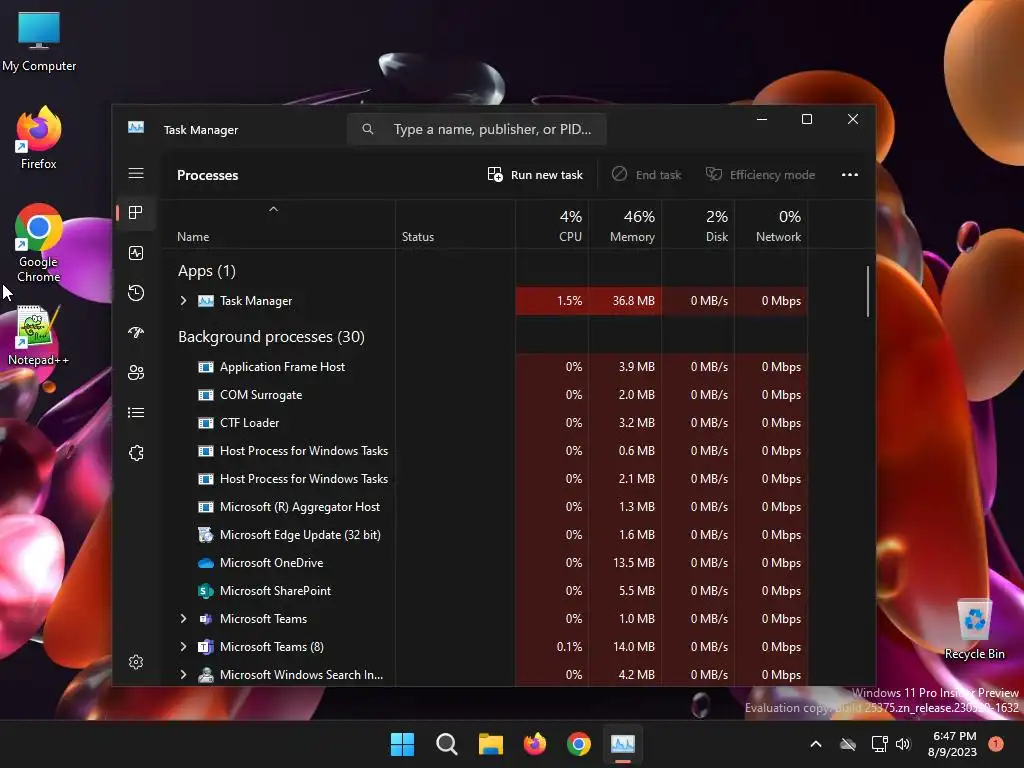Click the Microsoft Edge Update process icon
This screenshot has height=768, width=1024.
click(206, 534)
